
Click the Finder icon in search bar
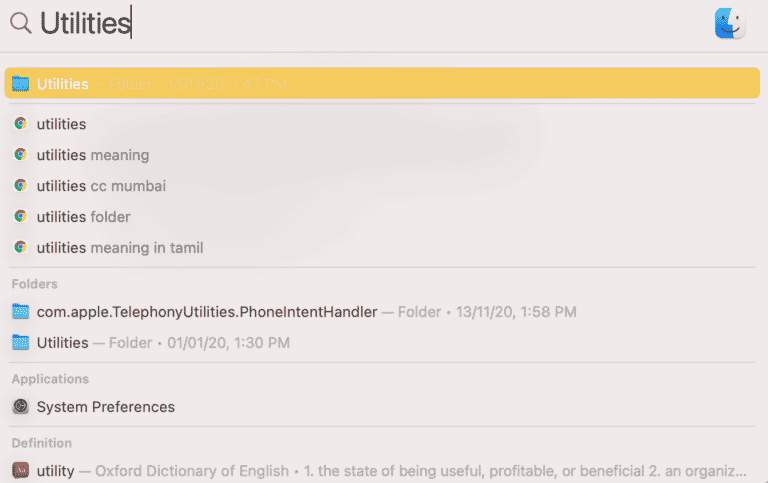(x=730, y=23)
